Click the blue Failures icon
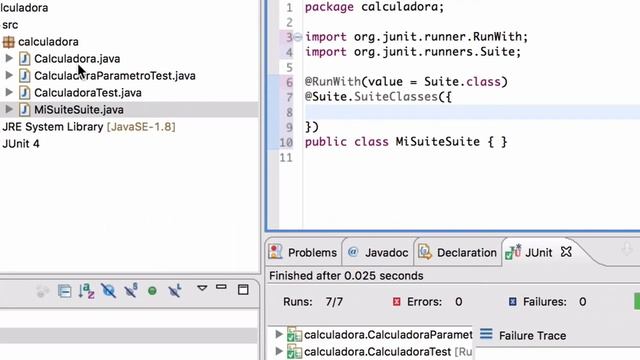 (x=513, y=302)
